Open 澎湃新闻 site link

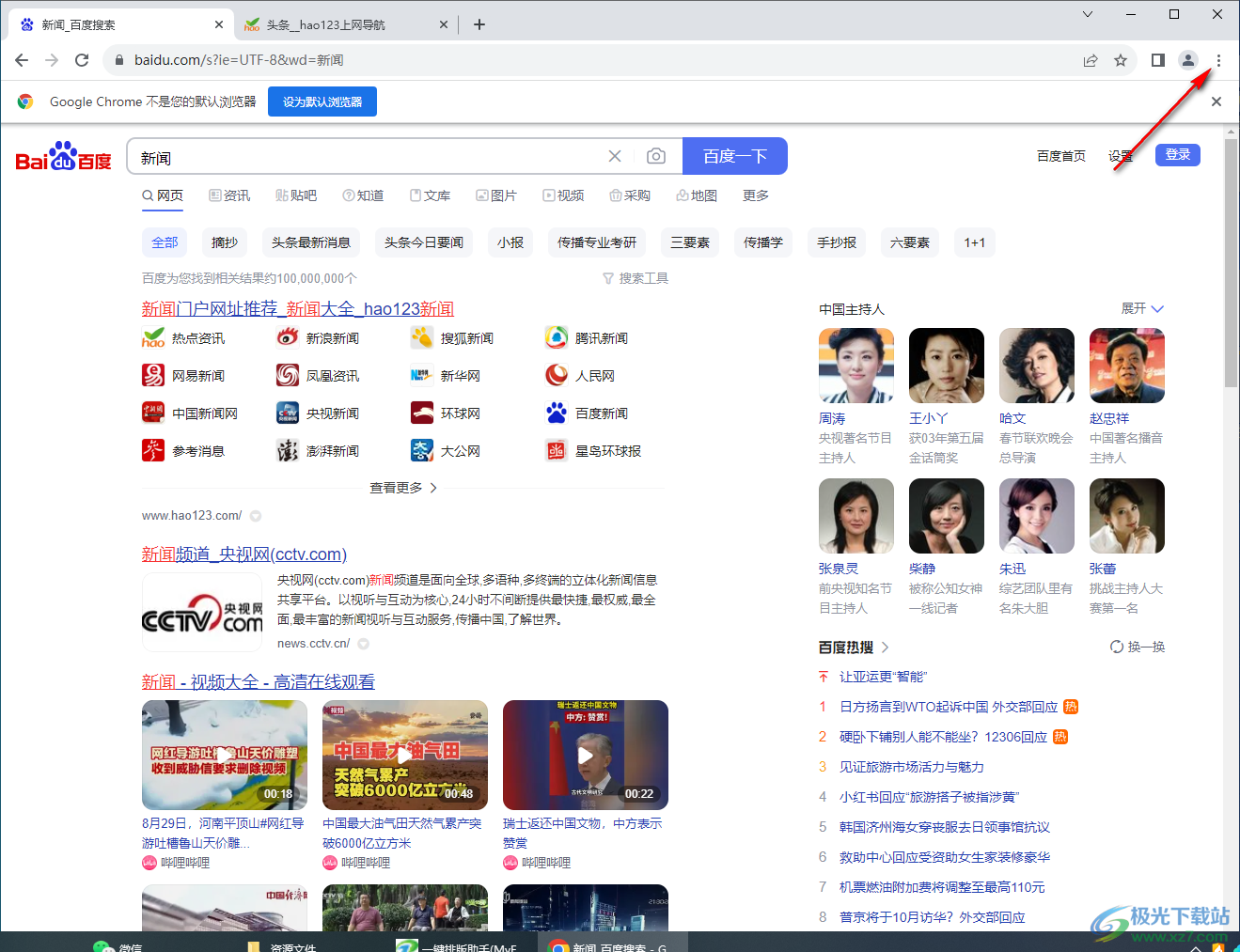(318, 451)
